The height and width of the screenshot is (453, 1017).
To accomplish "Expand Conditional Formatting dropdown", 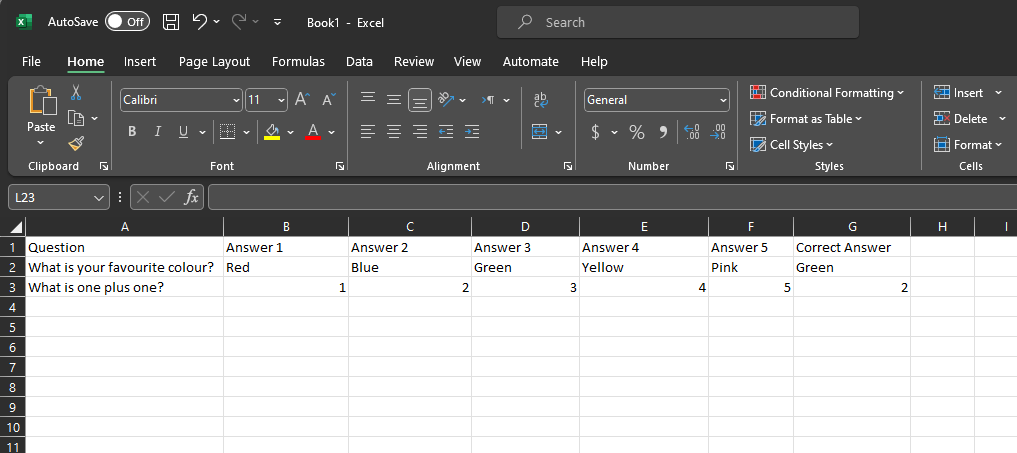I will [x=900, y=93].
